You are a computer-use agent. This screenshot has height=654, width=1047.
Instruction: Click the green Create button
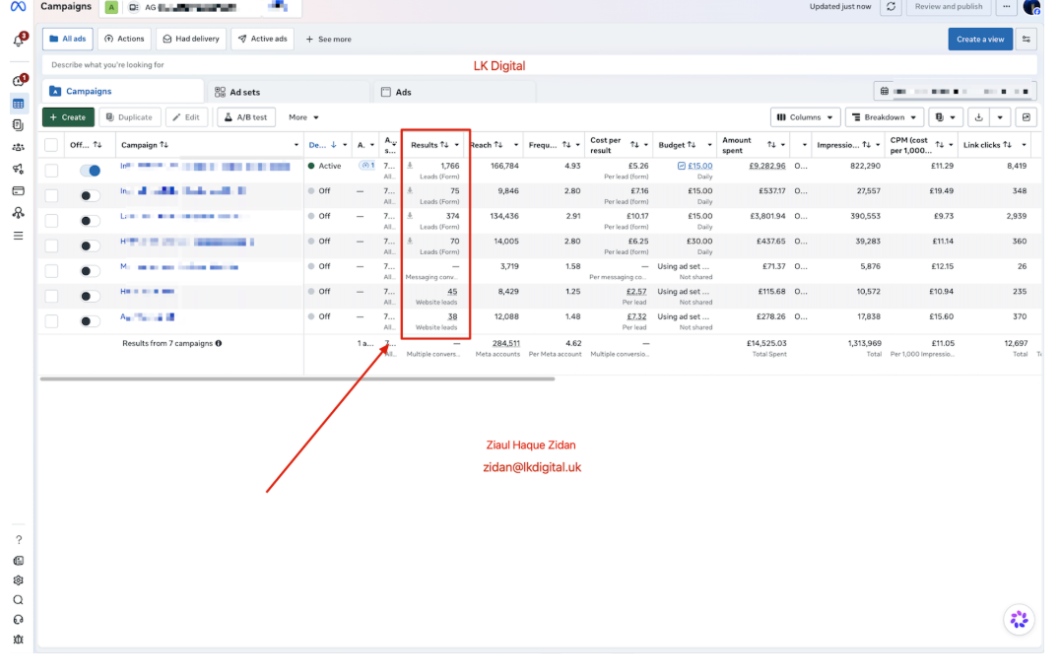point(68,118)
